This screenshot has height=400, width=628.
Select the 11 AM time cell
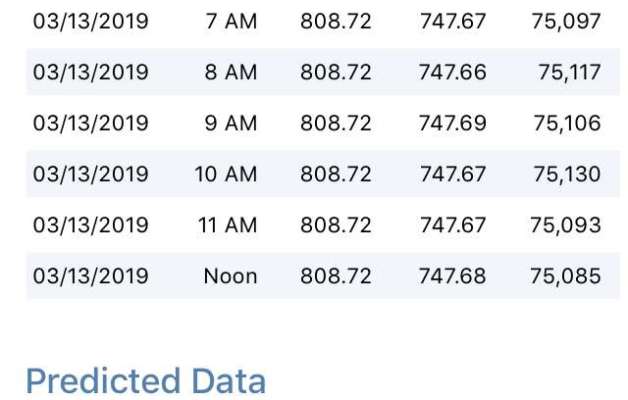click(227, 225)
